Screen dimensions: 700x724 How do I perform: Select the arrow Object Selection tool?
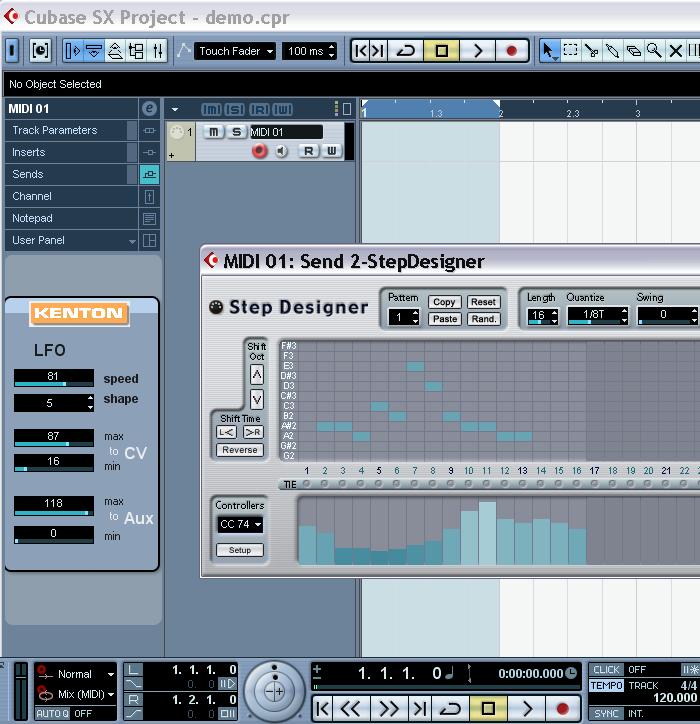point(549,50)
